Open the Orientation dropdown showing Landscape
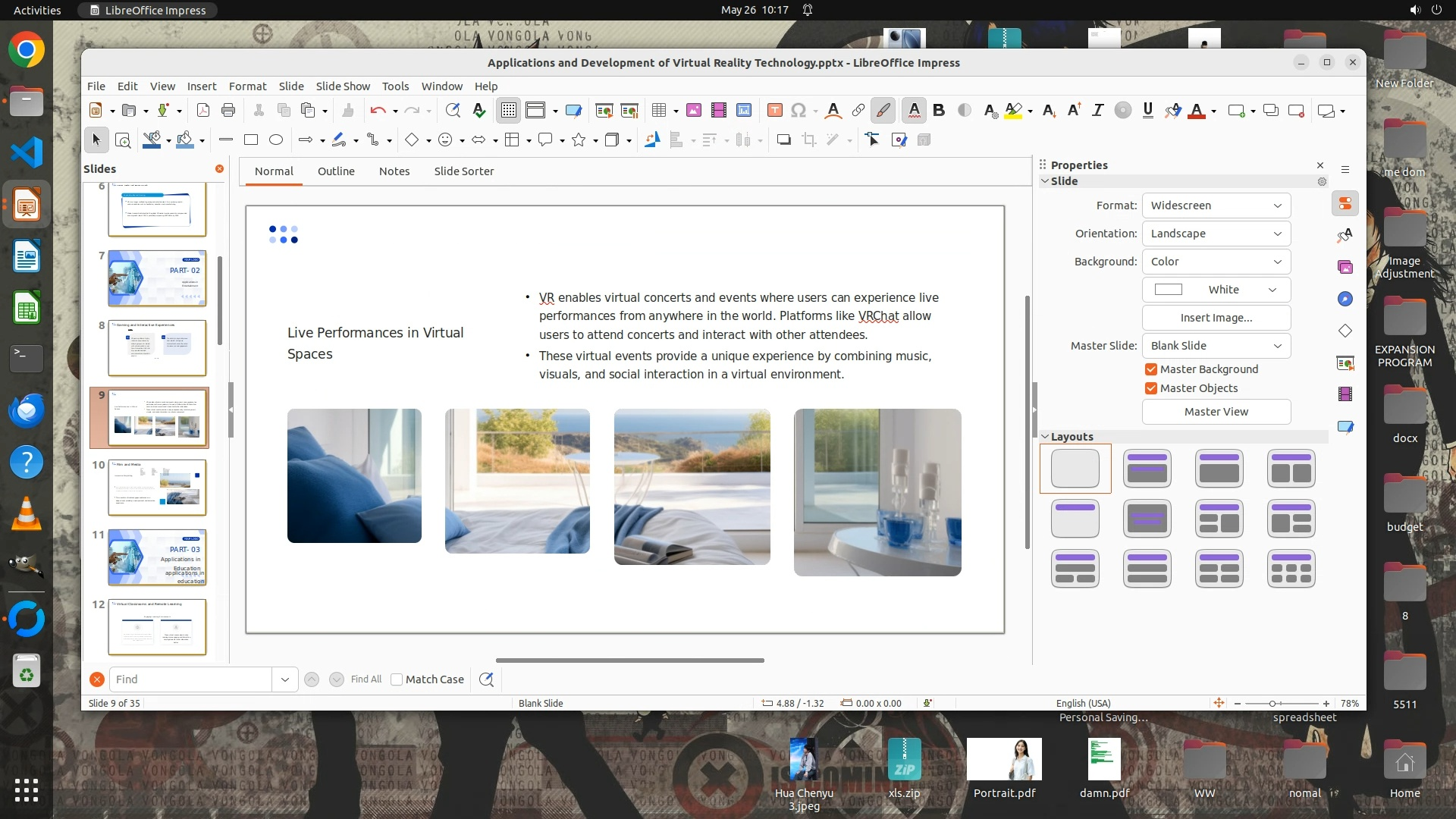The width and height of the screenshot is (1456, 819). (x=1216, y=234)
